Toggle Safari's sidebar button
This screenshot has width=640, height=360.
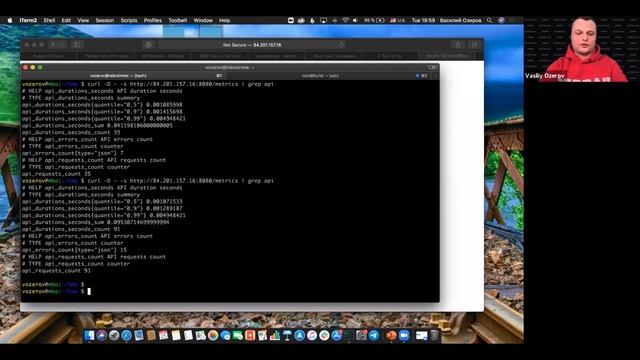pos(77,45)
